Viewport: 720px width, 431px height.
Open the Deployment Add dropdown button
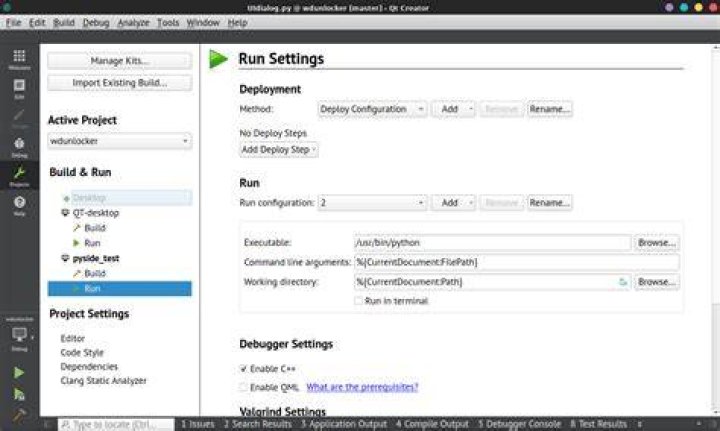[x=453, y=109]
